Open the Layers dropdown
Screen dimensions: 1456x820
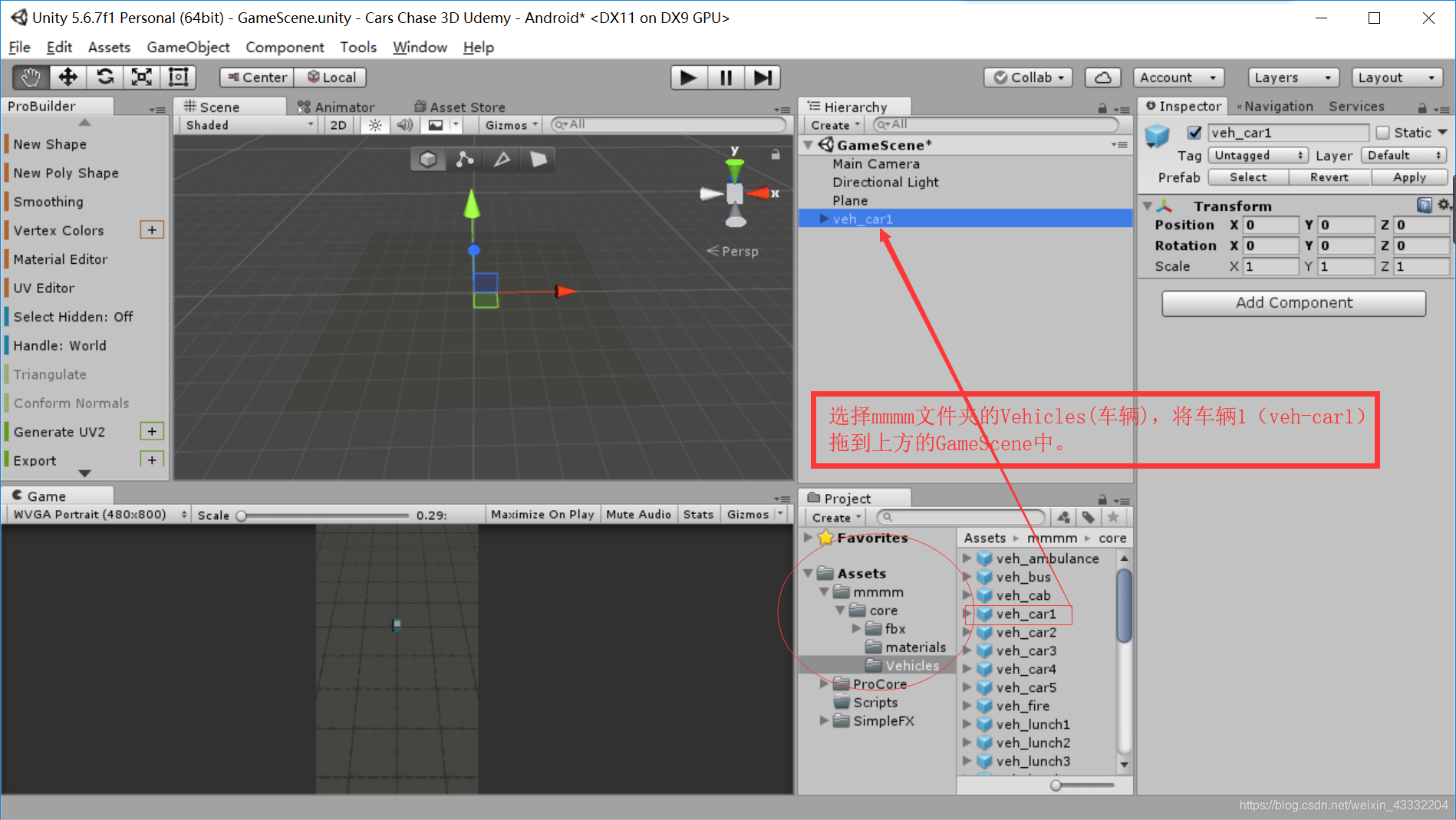click(x=1293, y=77)
